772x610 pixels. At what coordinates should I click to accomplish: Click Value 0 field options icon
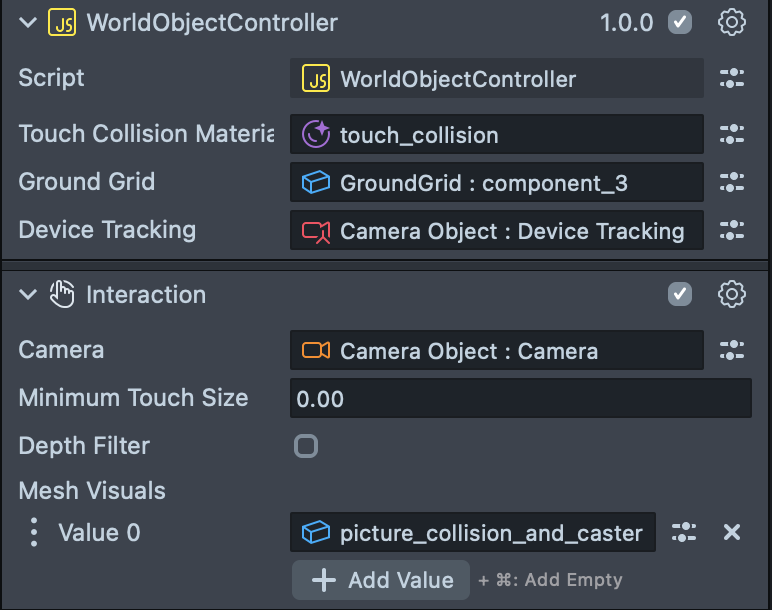tap(684, 532)
